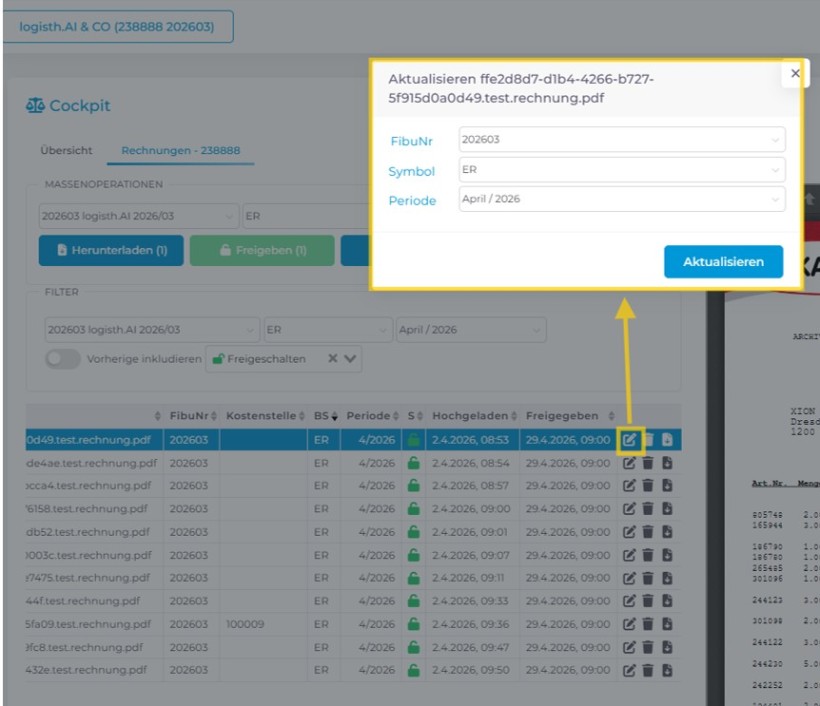Viewport: 820px width, 706px height.
Task: Open filter period dropdown April / 2026
Action: point(471,329)
